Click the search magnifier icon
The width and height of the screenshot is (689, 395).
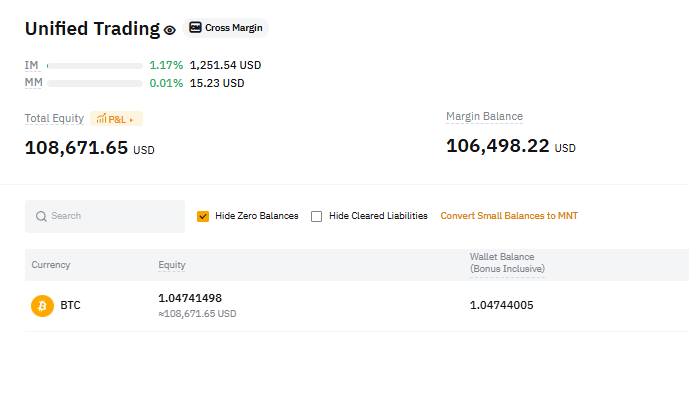41,216
